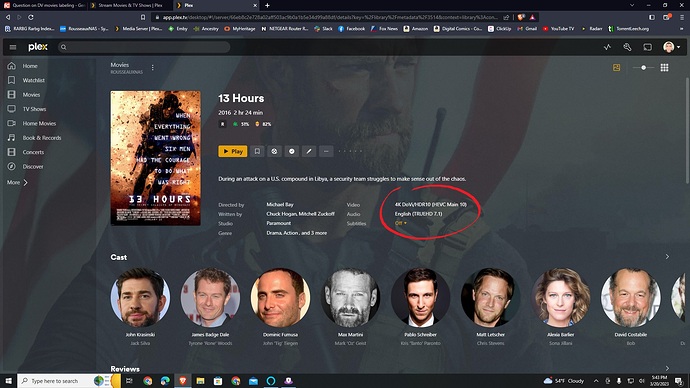Expand Reviews with right chevron
Screen dimensions: 690x388
point(667,369)
